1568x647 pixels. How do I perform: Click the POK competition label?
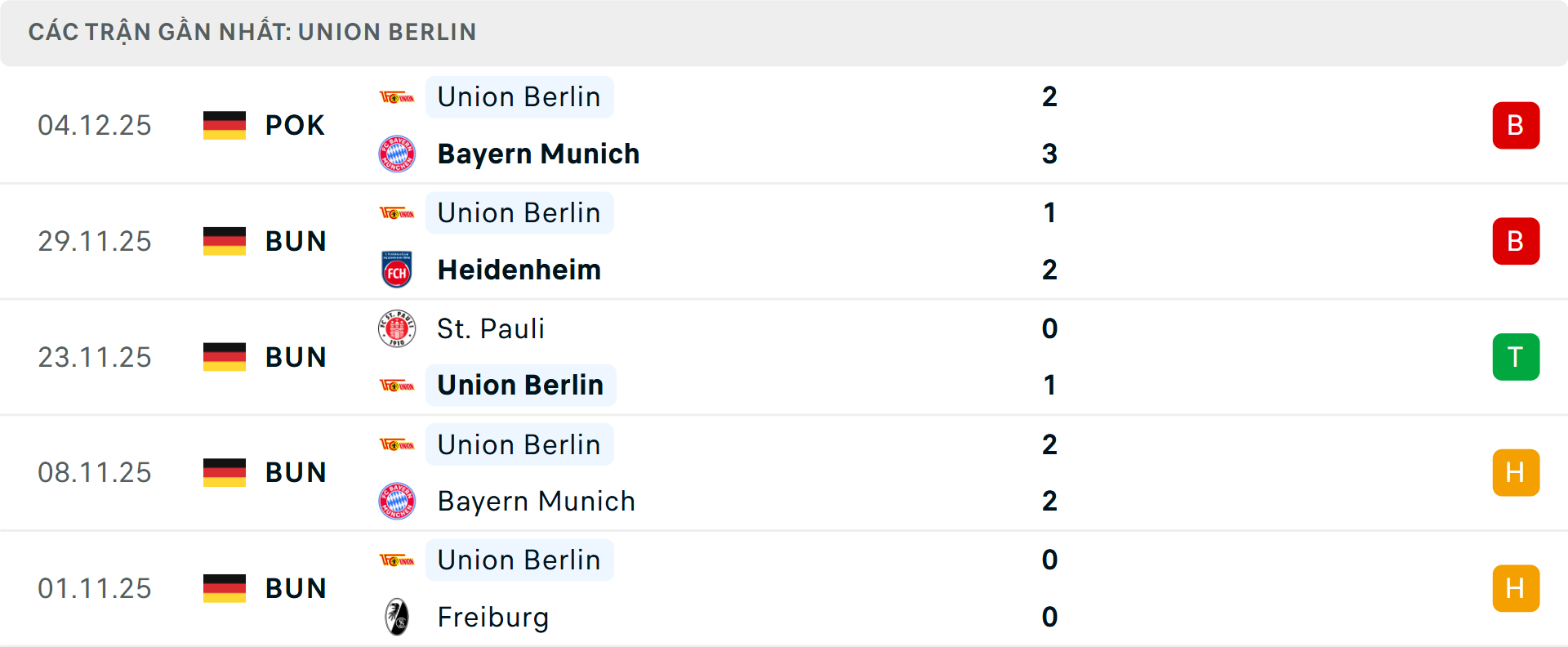[x=295, y=125]
